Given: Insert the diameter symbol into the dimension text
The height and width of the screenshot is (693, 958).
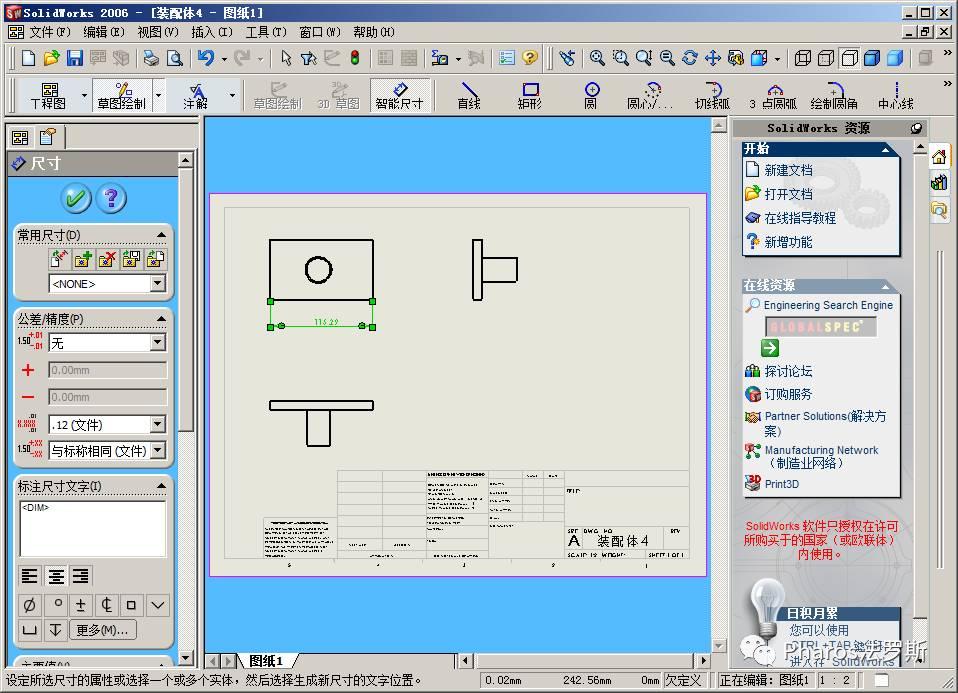Looking at the screenshot, I should pyautogui.click(x=29, y=605).
